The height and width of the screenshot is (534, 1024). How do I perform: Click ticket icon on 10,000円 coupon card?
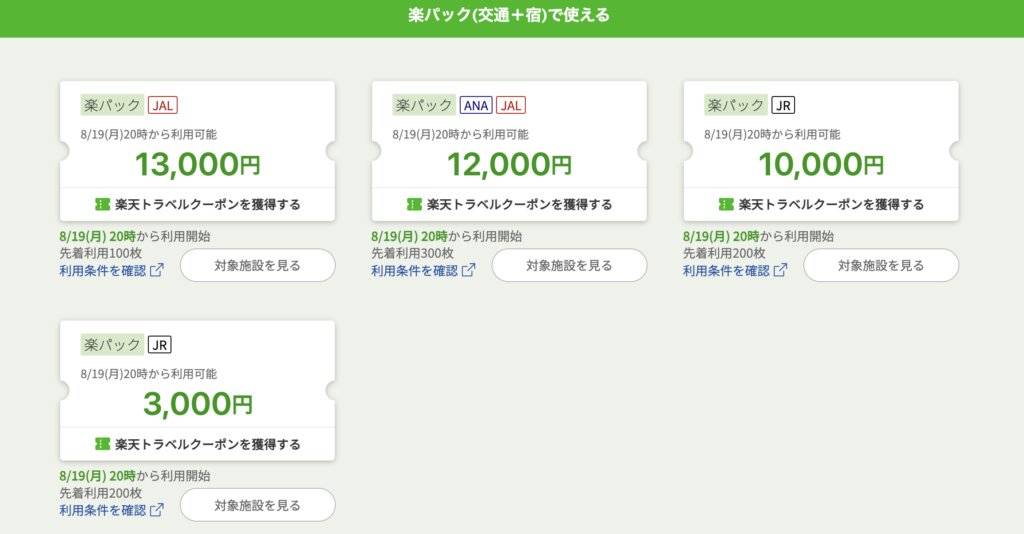click(x=726, y=204)
